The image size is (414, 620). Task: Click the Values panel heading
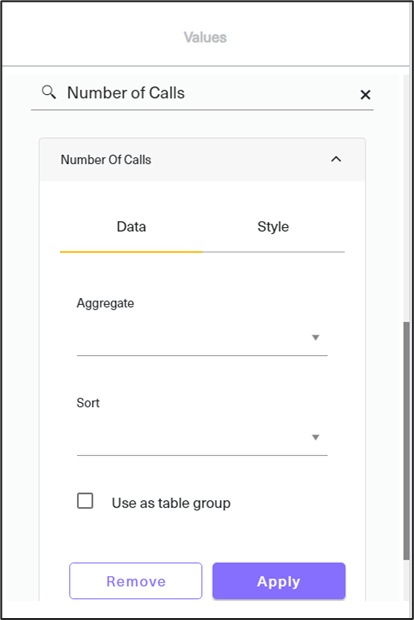(205, 37)
